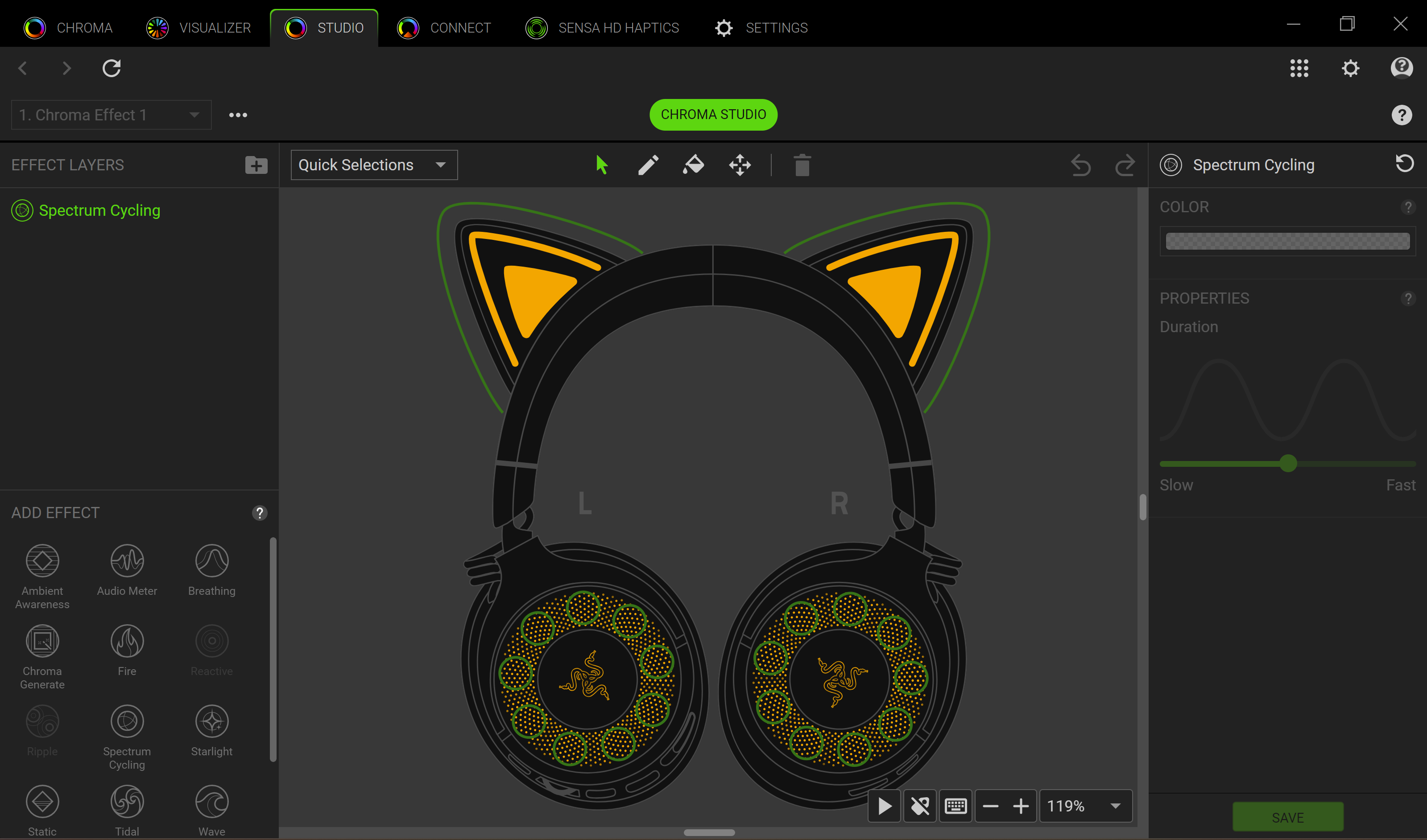Add the Wave effect

tap(212, 811)
